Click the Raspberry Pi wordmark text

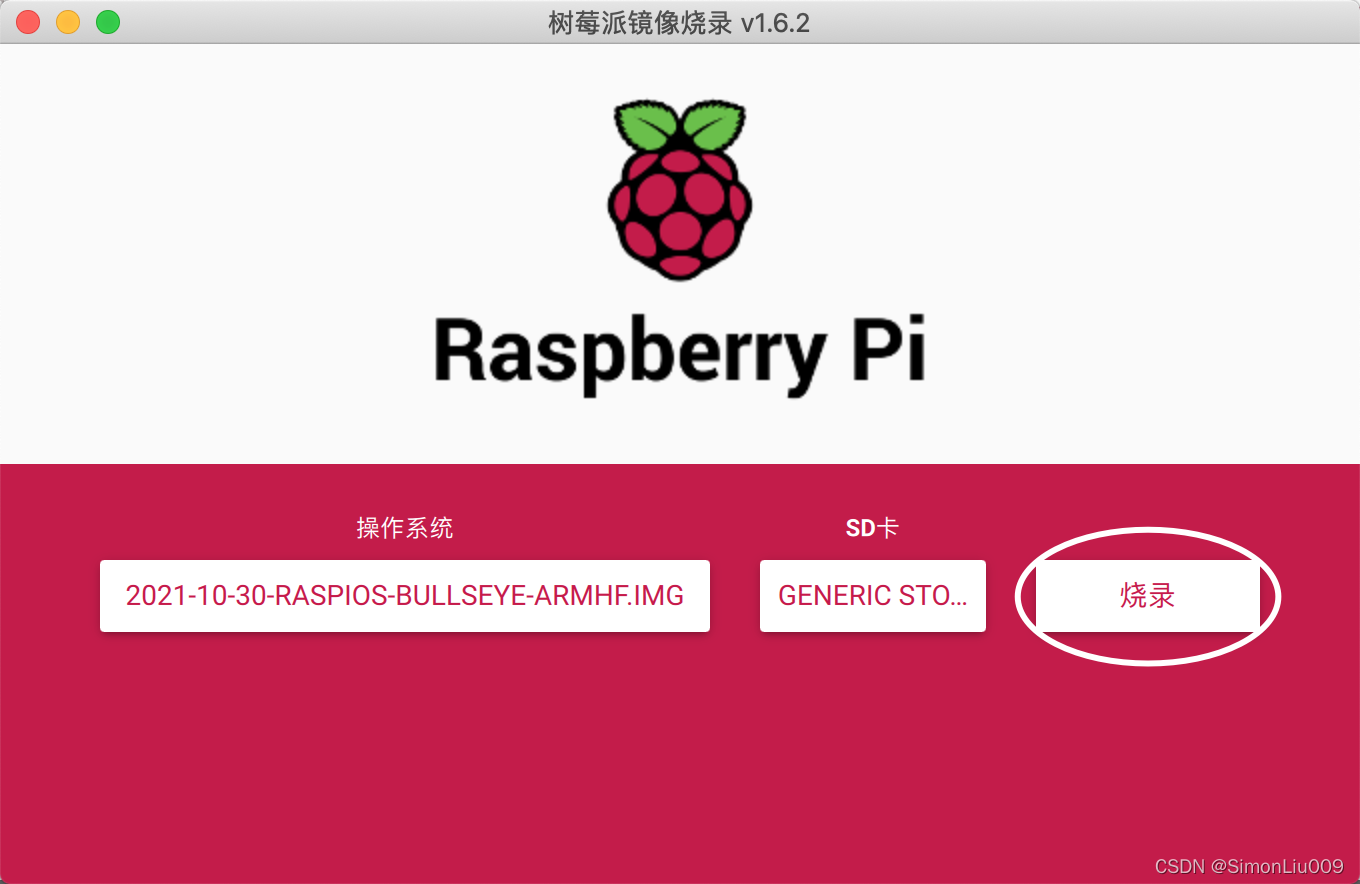[x=680, y=355]
